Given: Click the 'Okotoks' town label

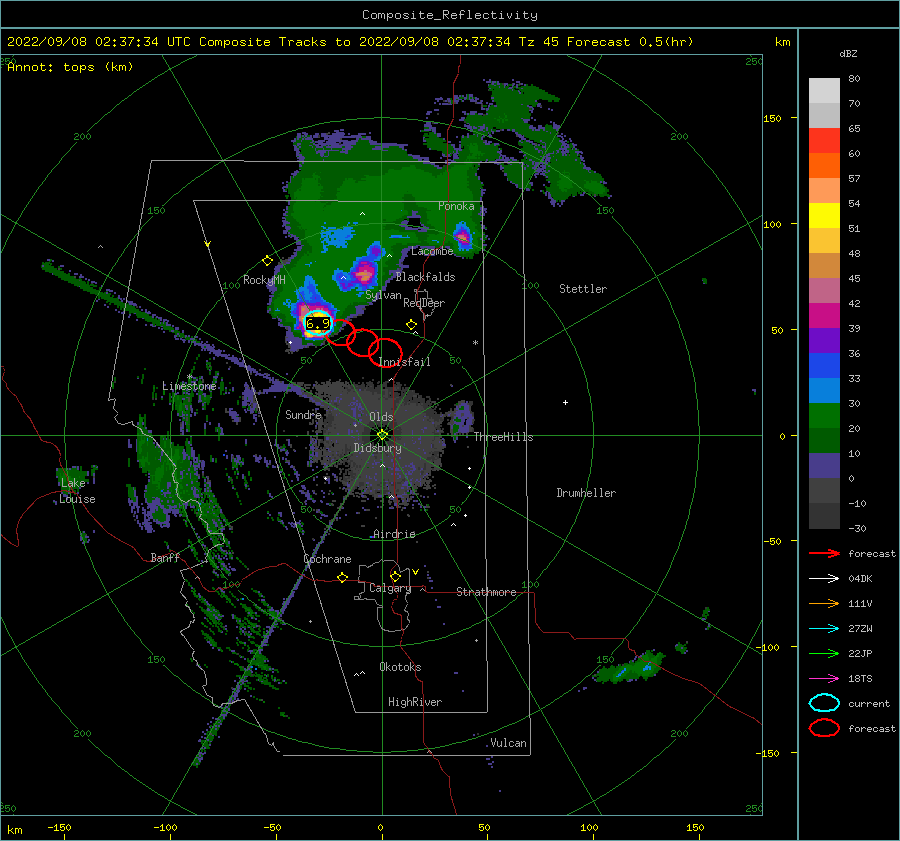Looking at the screenshot, I should click(x=400, y=667).
